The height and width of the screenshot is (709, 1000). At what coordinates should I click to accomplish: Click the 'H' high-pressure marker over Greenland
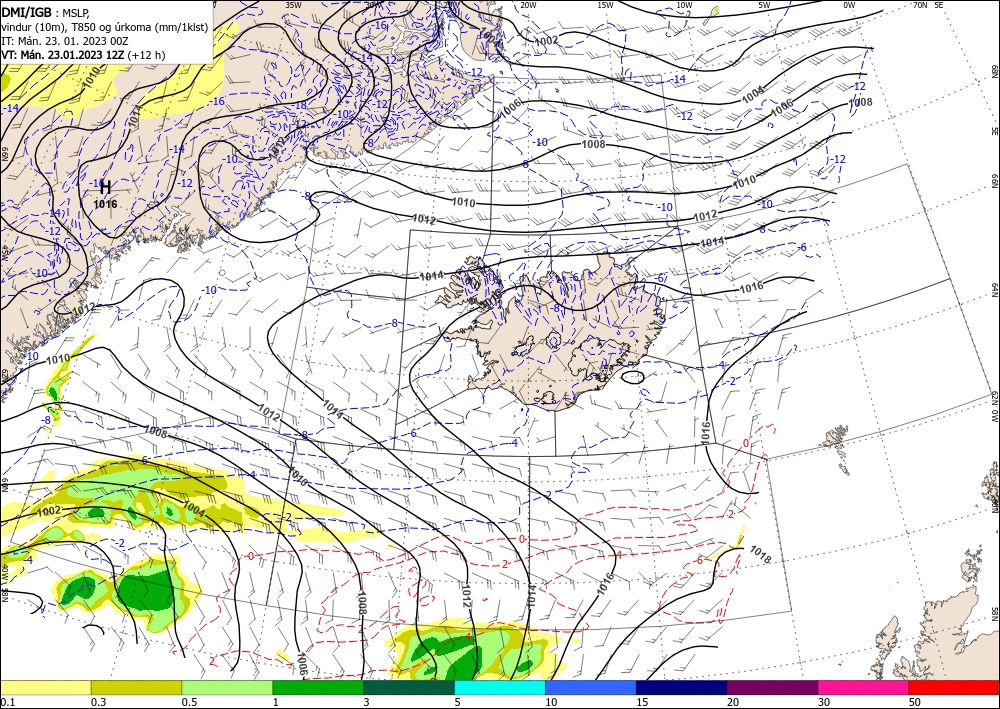click(x=106, y=187)
